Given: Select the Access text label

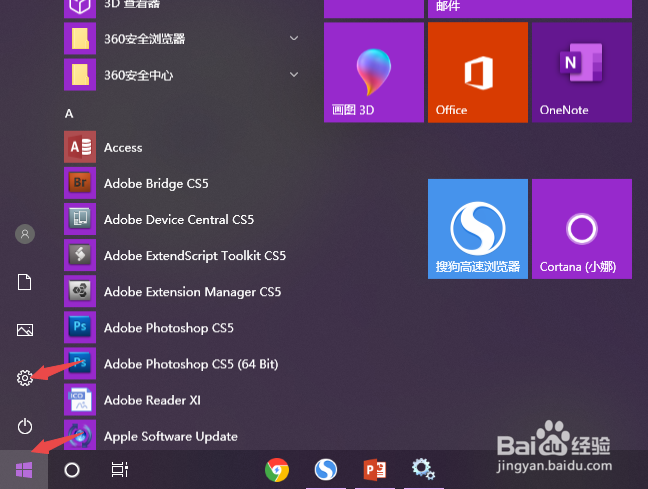Looking at the screenshot, I should click(x=123, y=148).
